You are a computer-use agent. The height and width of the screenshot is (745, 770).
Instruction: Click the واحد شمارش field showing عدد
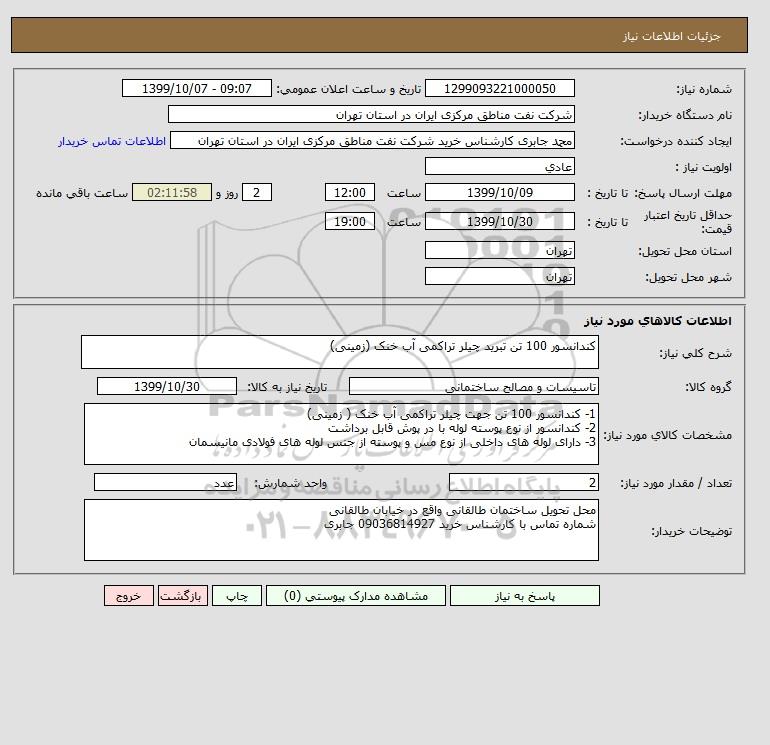(165, 482)
